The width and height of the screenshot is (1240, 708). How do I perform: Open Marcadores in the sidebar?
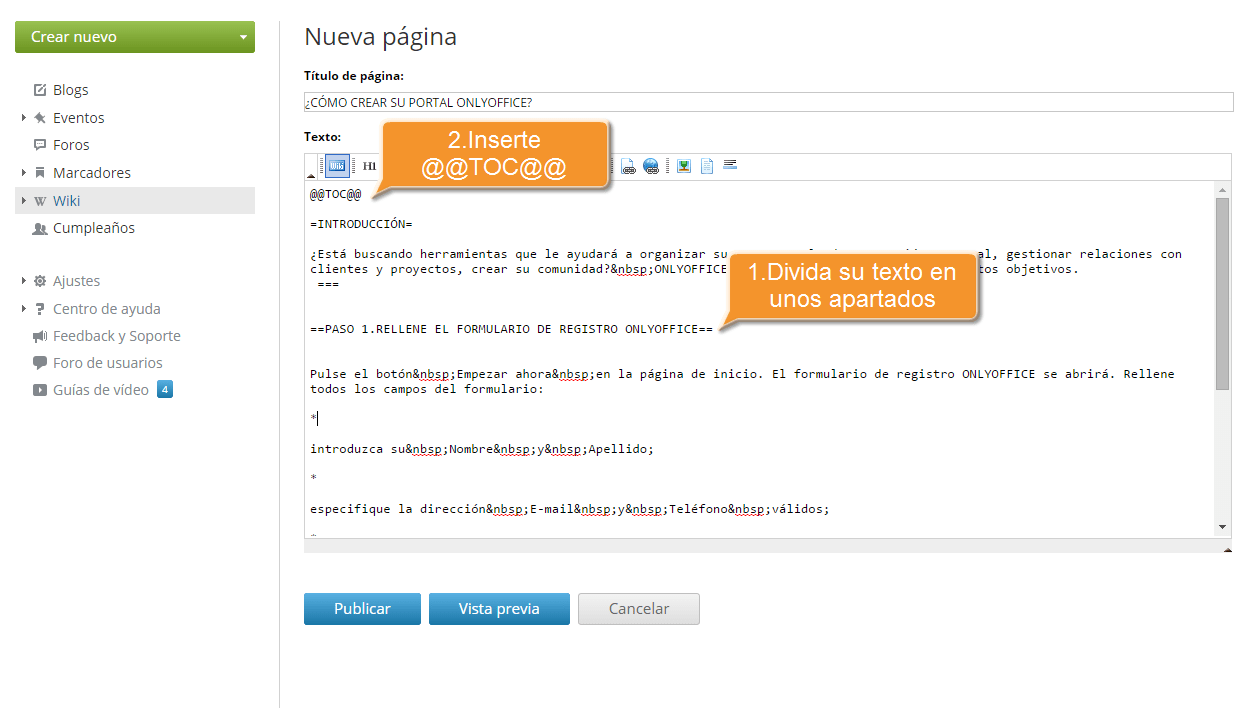click(x=92, y=173)
